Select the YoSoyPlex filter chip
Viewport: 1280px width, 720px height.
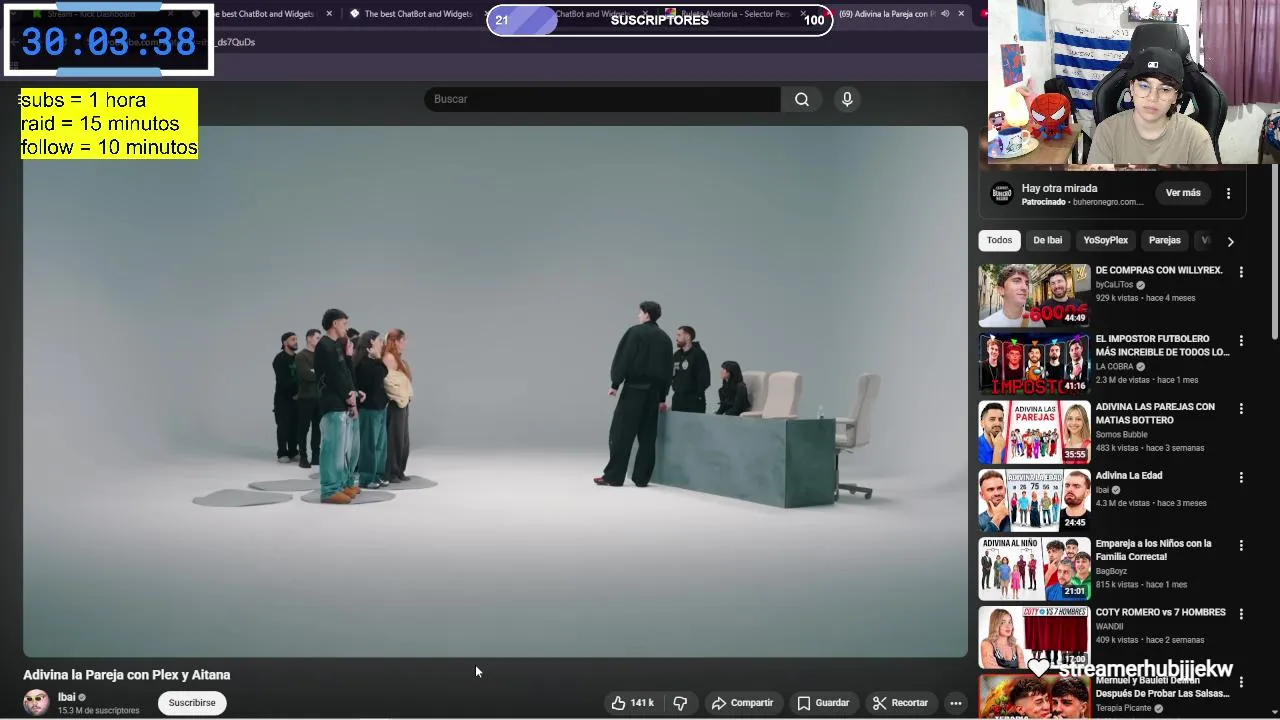[x=1105, y=240]
